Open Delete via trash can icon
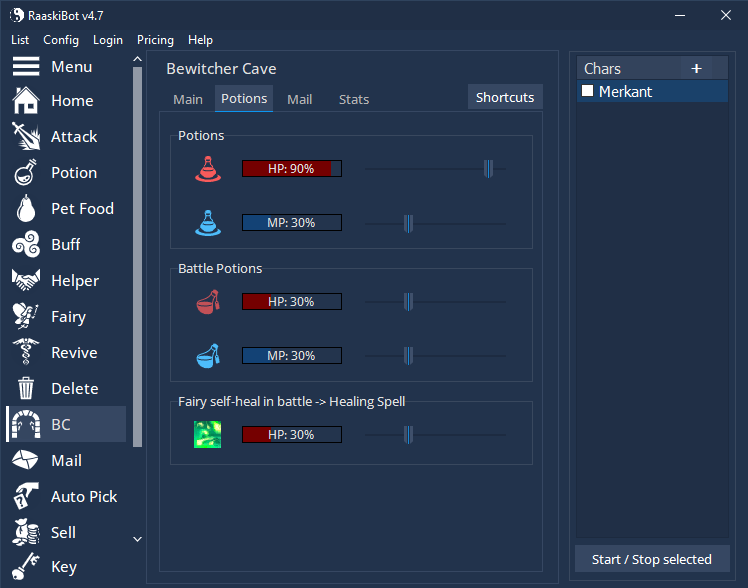Screen dimensions: 748x588 [26, 388]
